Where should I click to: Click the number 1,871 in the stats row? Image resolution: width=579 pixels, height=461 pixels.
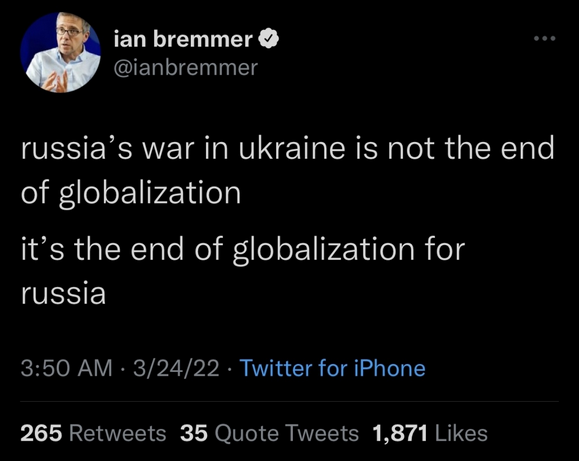(x=400, y=433)
